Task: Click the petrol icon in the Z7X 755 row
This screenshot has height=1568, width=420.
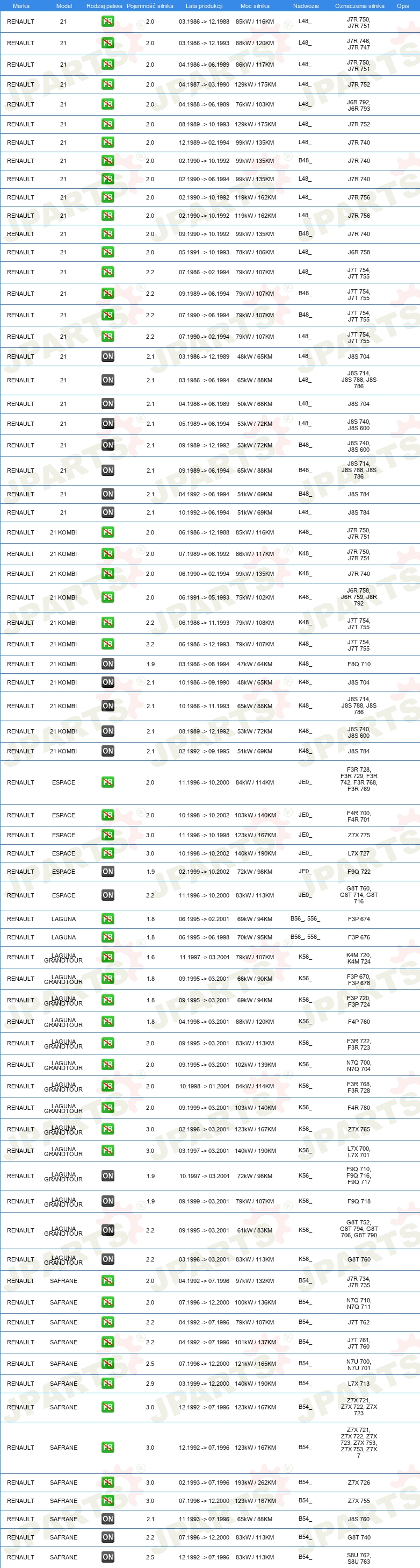Action: coord(107,1500)
